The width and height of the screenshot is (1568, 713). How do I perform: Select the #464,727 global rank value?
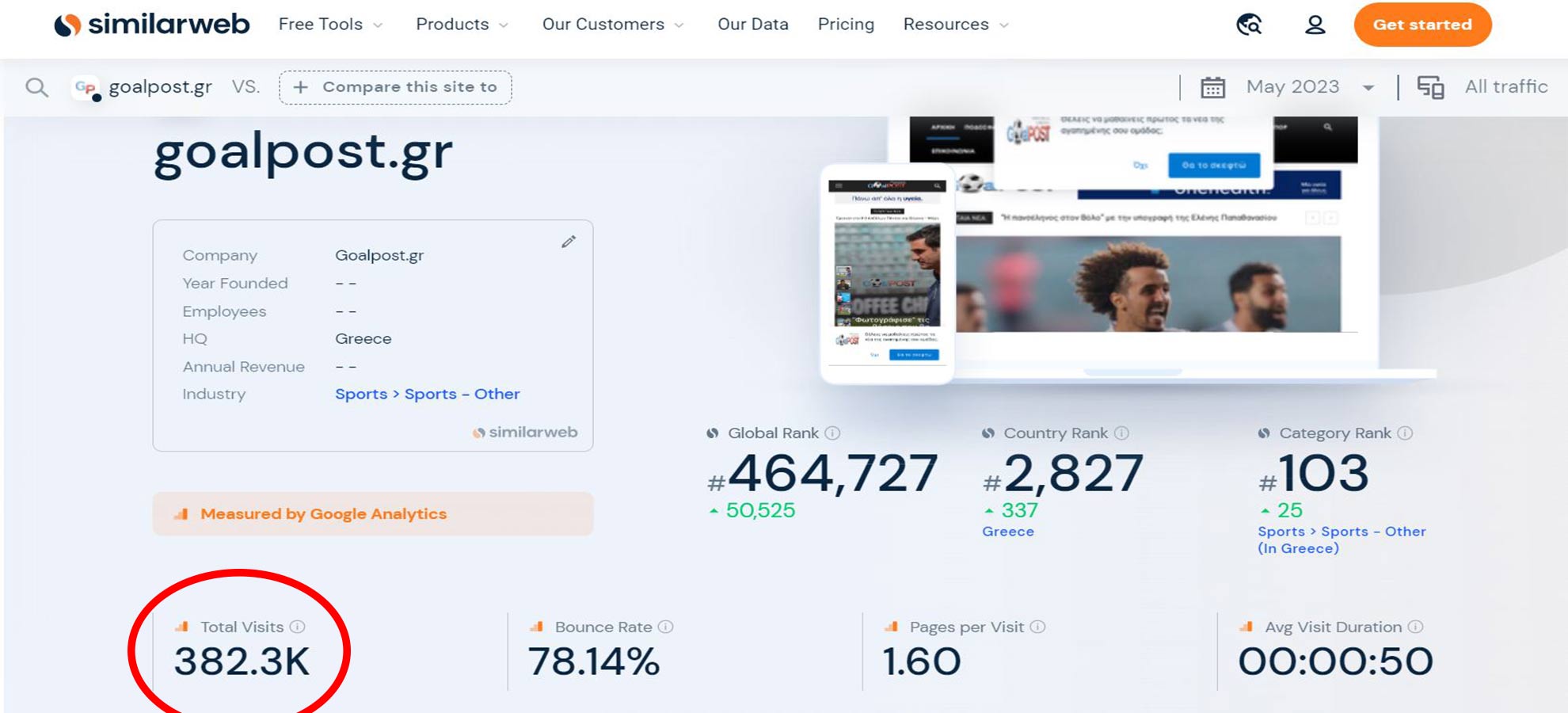point(822,474)
